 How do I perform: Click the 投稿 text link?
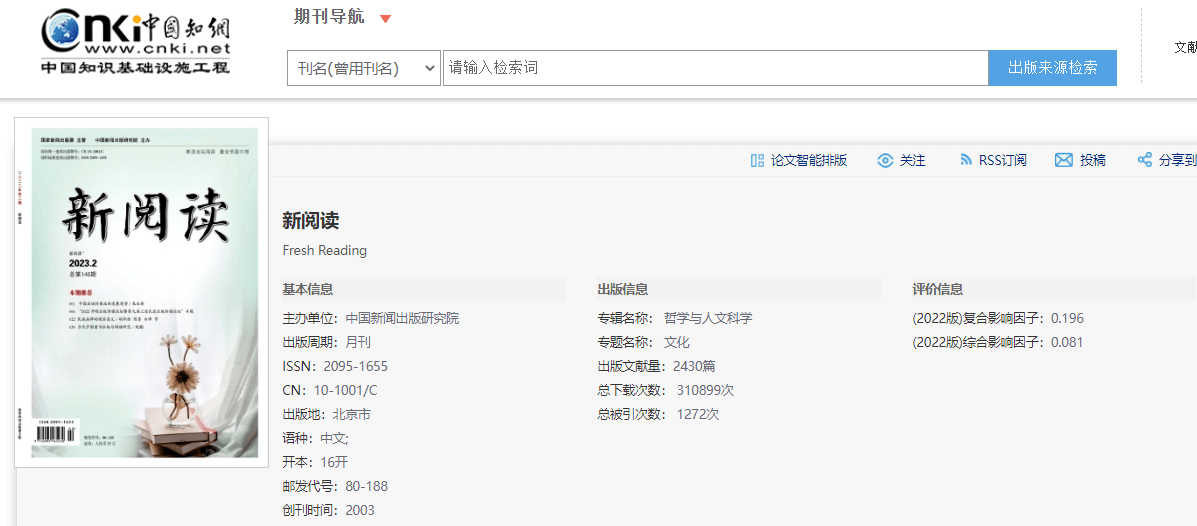tap(1092, 160)
